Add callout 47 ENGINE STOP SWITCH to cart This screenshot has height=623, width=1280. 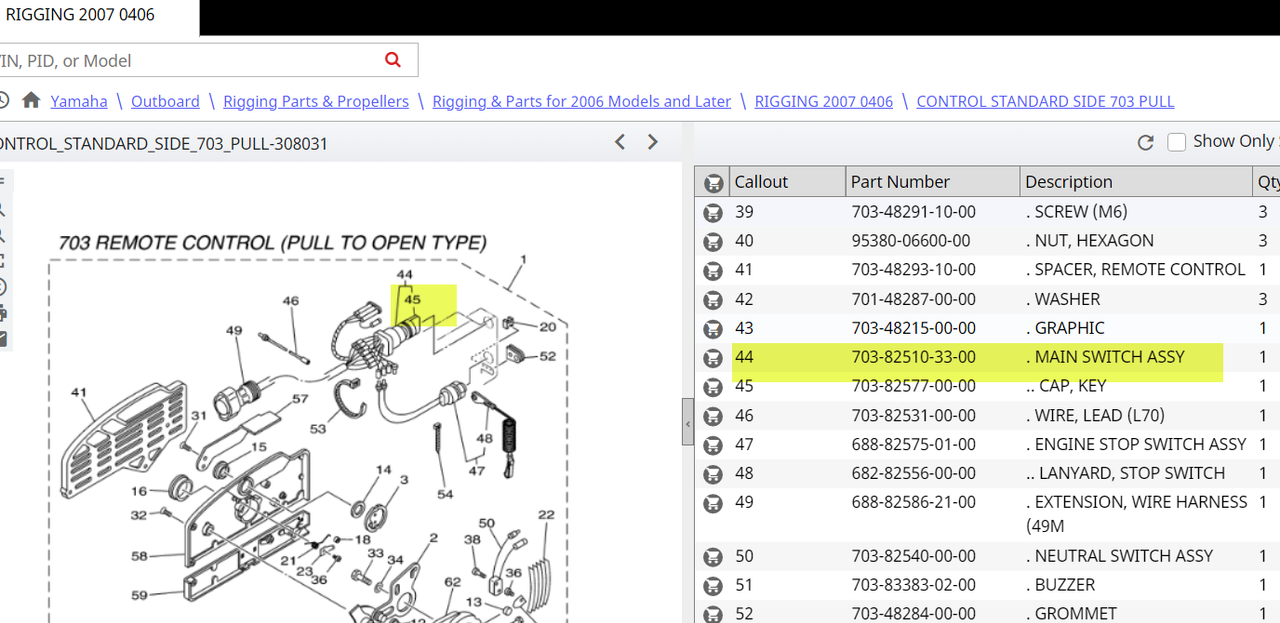click(713, 444)
